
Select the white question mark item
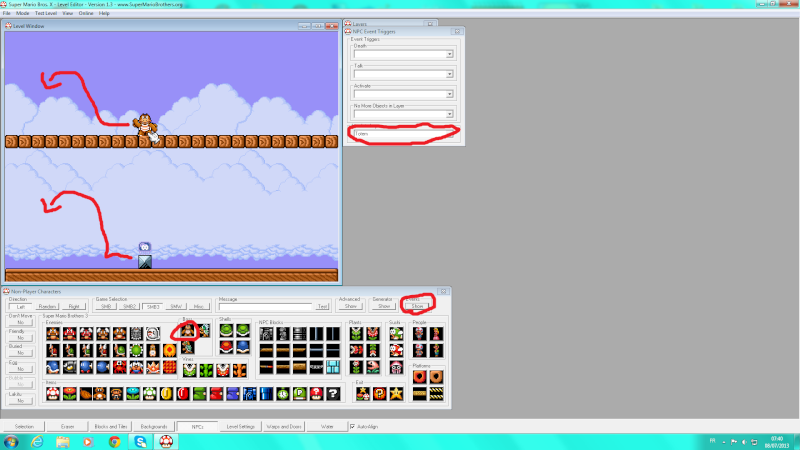[333, 394]
